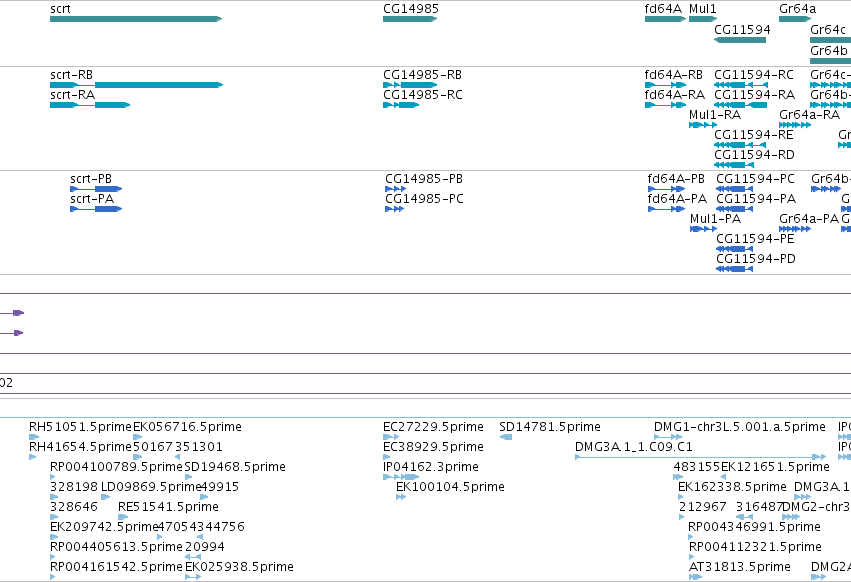Select the Gr64c gene feature
This screenshot has height=582, width=851.
(830, 40)
